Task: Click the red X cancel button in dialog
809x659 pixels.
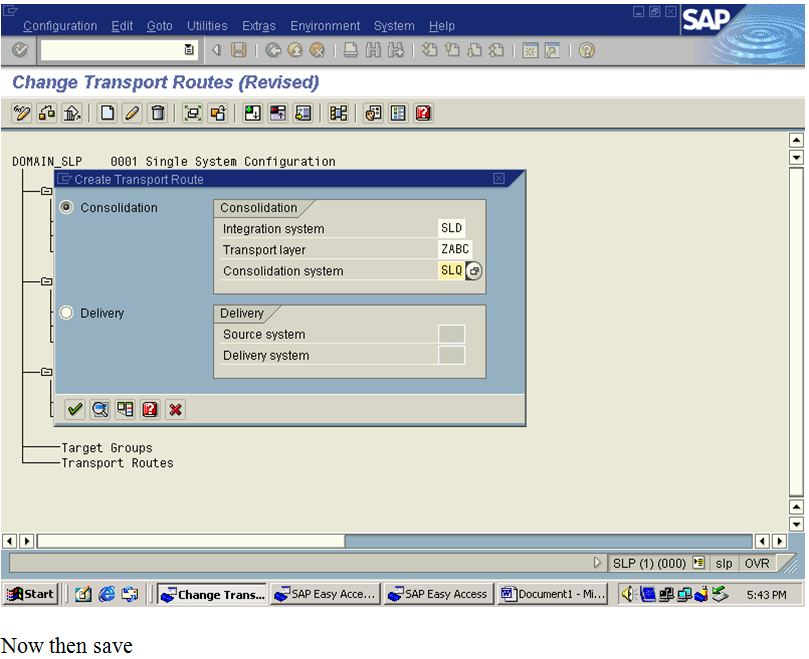Action: pyautogui.click(x=175, y=409)
